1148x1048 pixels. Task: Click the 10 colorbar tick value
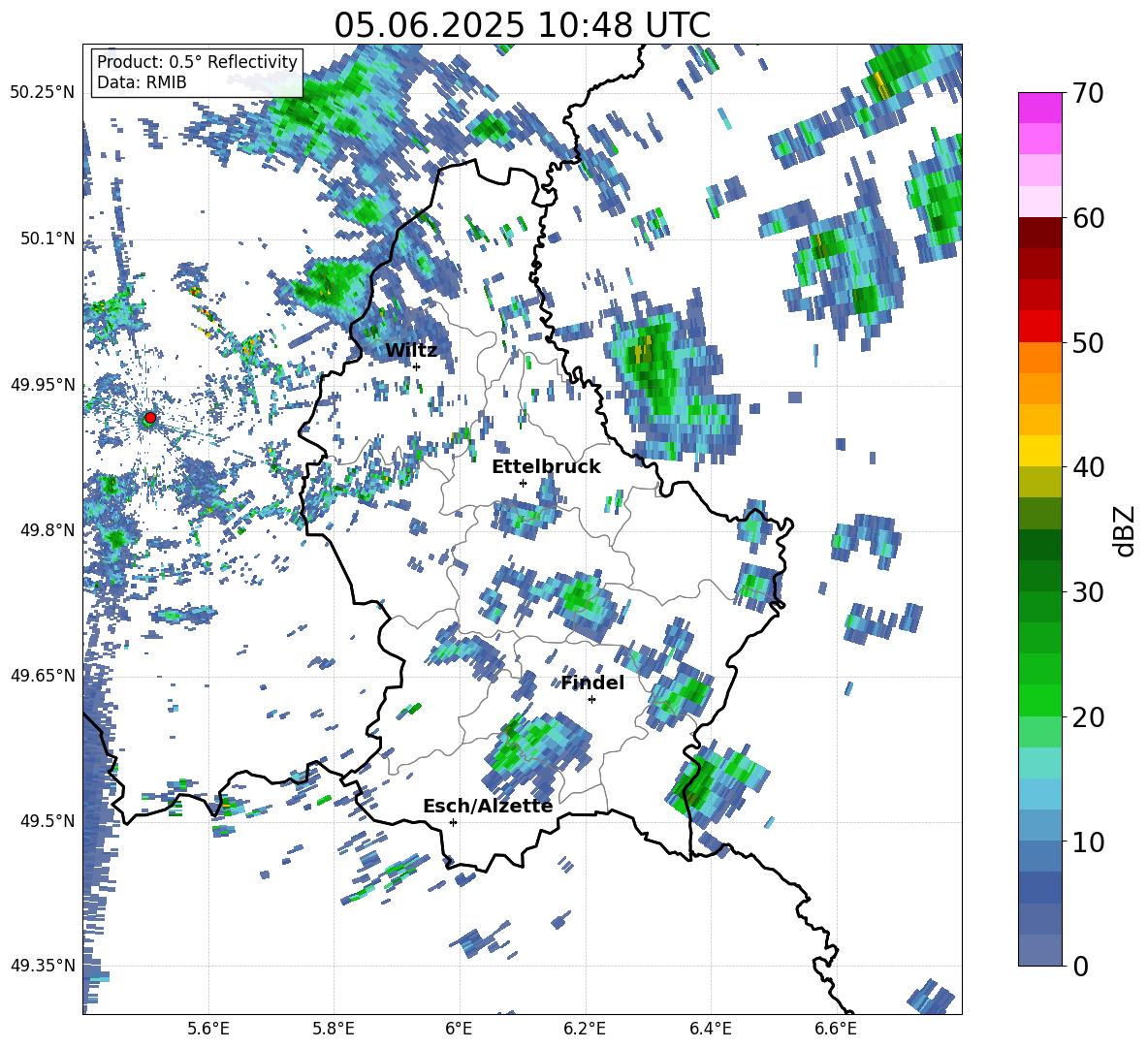(x=1088, y=842)
